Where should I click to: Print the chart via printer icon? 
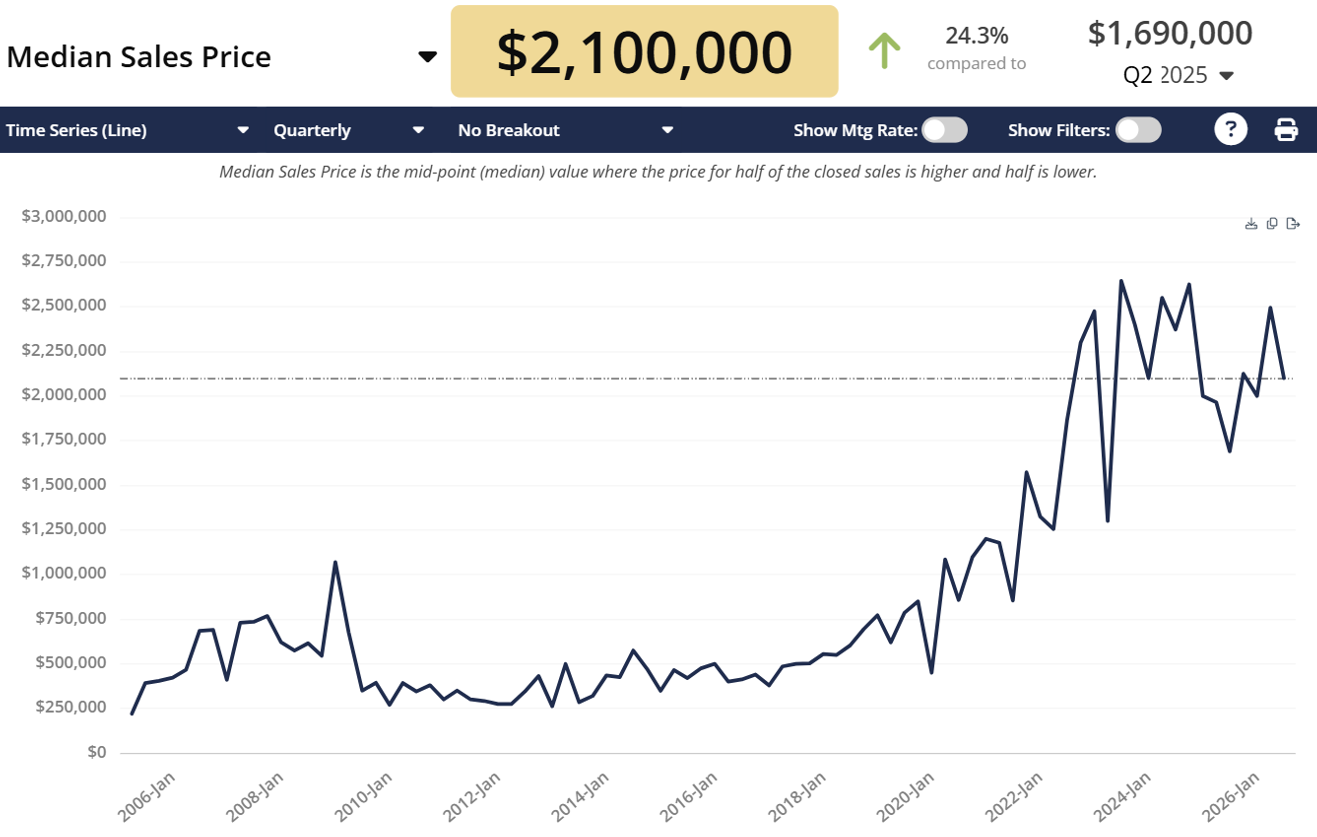(1286, 130)
